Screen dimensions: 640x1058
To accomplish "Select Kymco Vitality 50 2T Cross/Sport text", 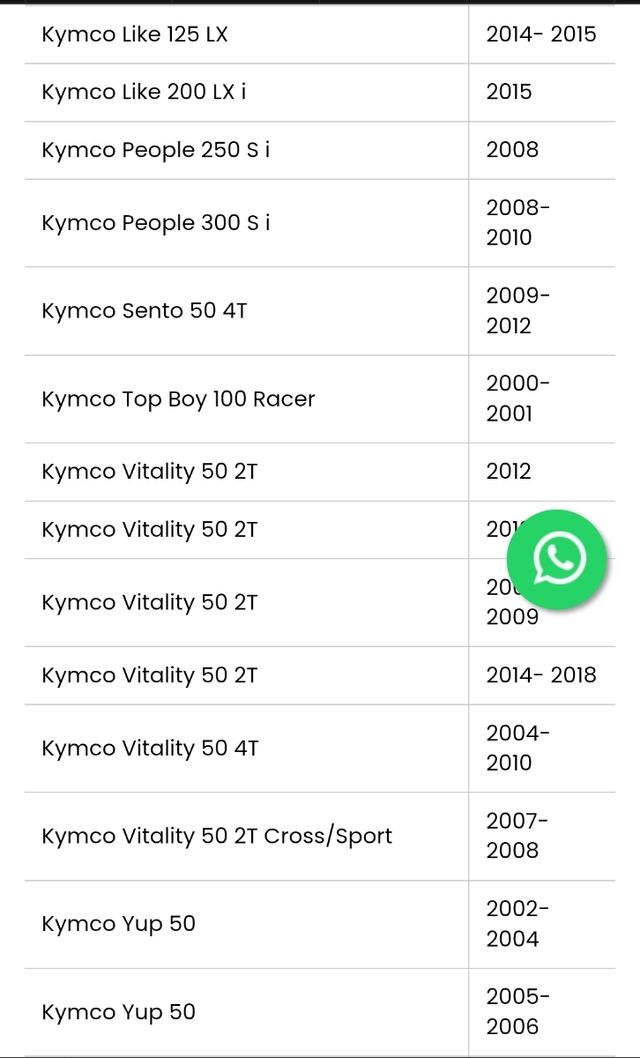I will pos(217,836).
